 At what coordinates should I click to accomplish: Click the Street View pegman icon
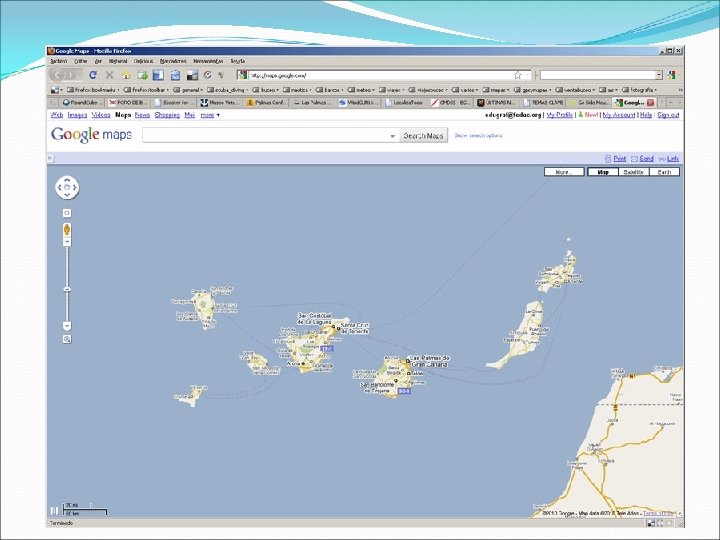point(67,230)
